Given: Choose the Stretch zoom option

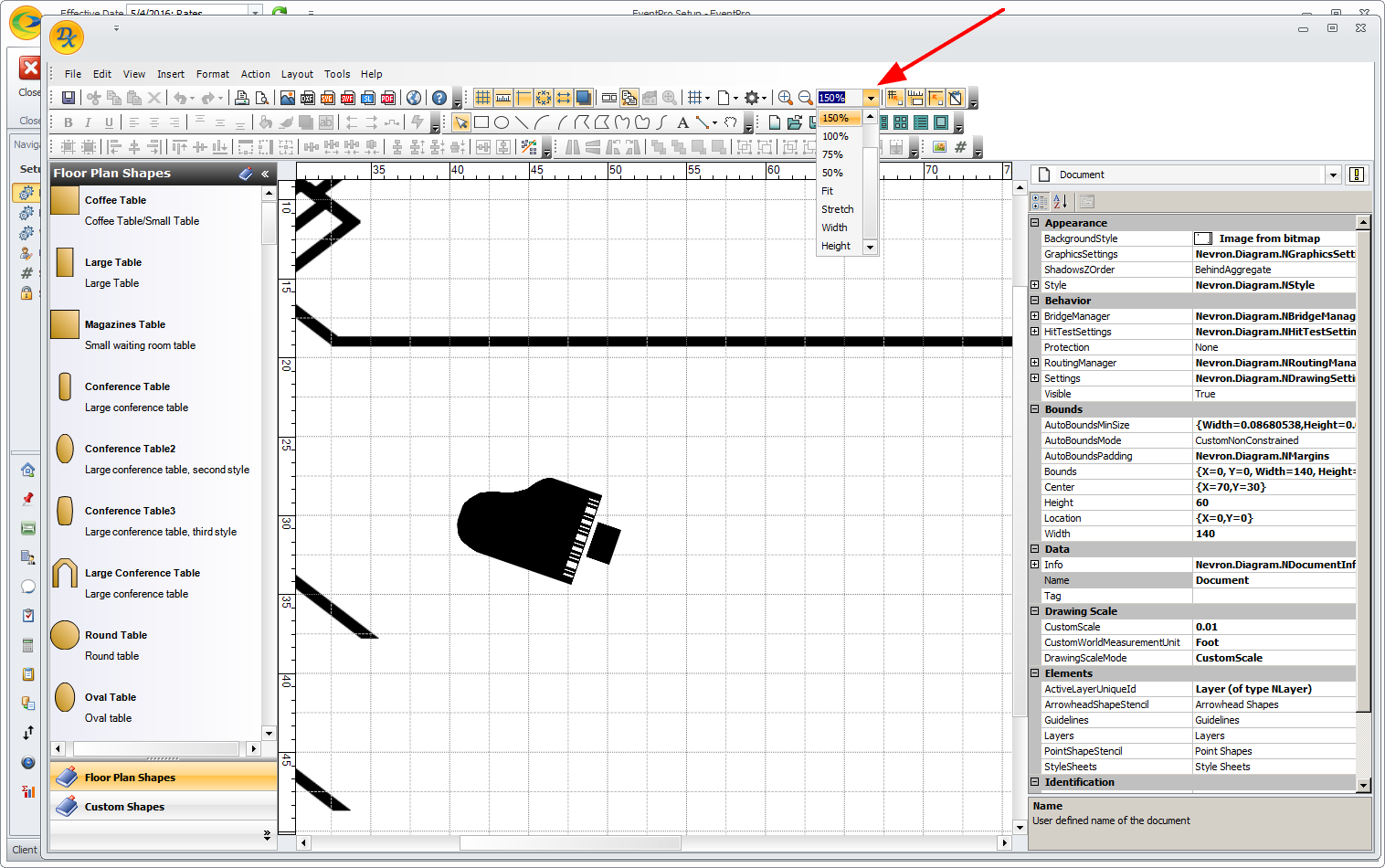Looking at the screenshot, I should tap(840, 209).
